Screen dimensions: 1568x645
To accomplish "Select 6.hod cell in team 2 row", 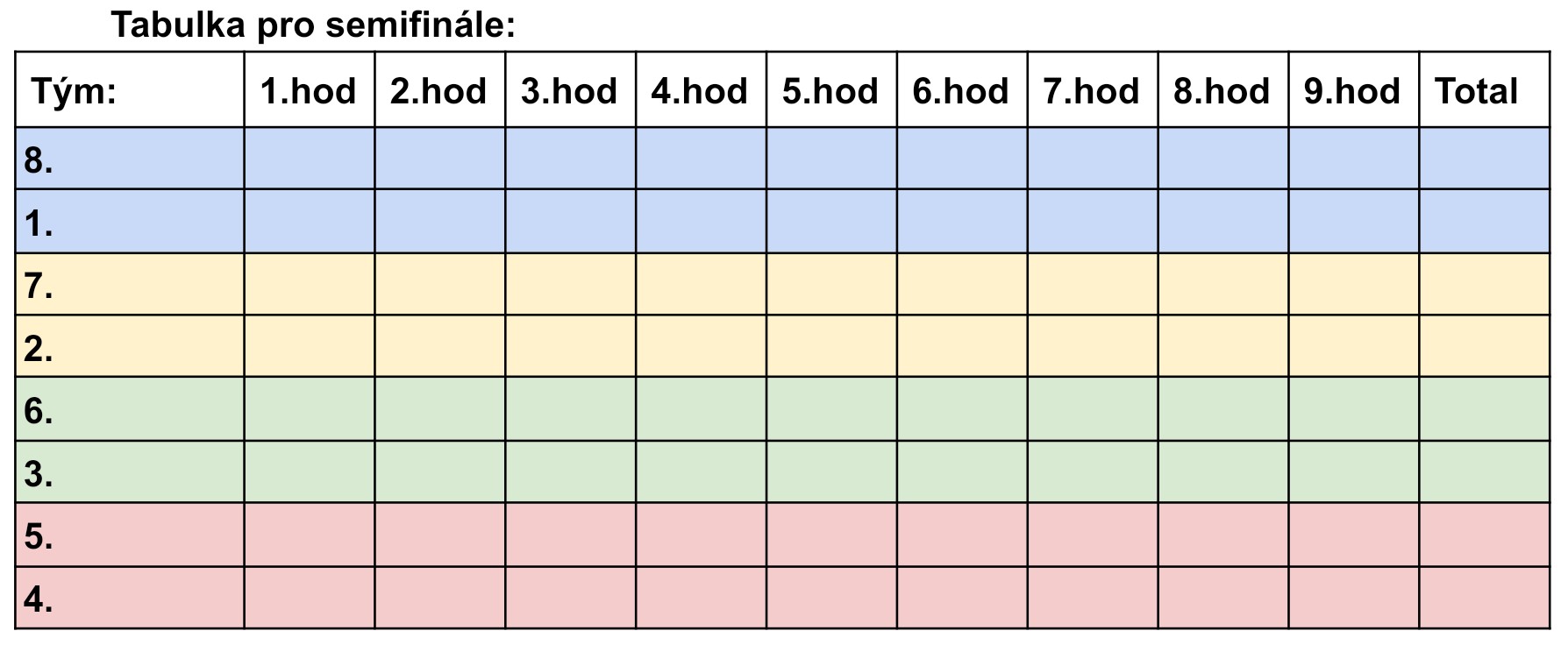I will pyautogui.click(x=961, y=347).
